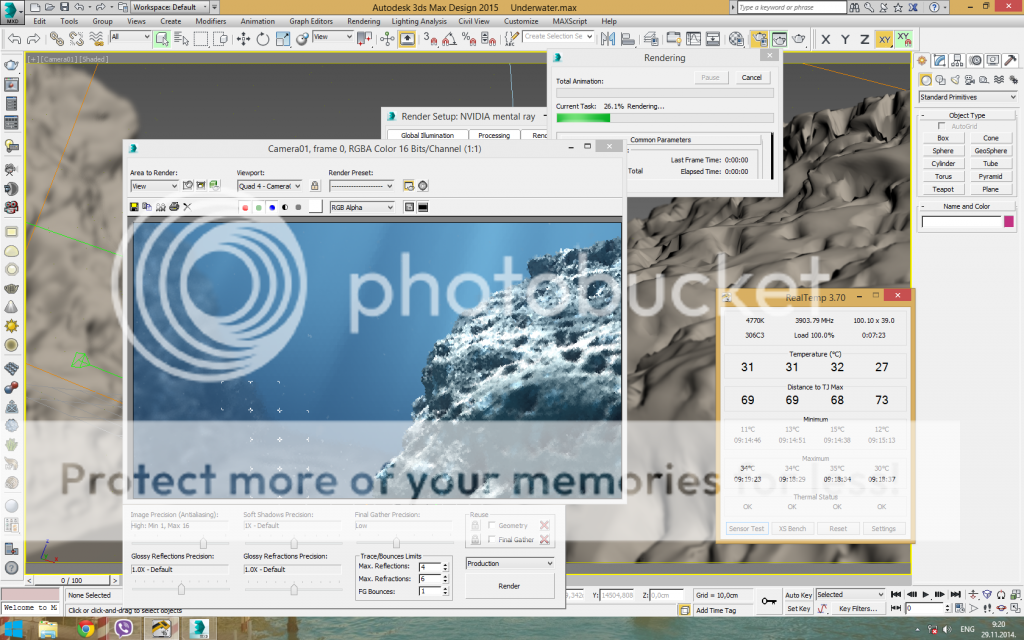Open the MAXScript menu
Screen dimensions: 1024x640
point(569,21)
